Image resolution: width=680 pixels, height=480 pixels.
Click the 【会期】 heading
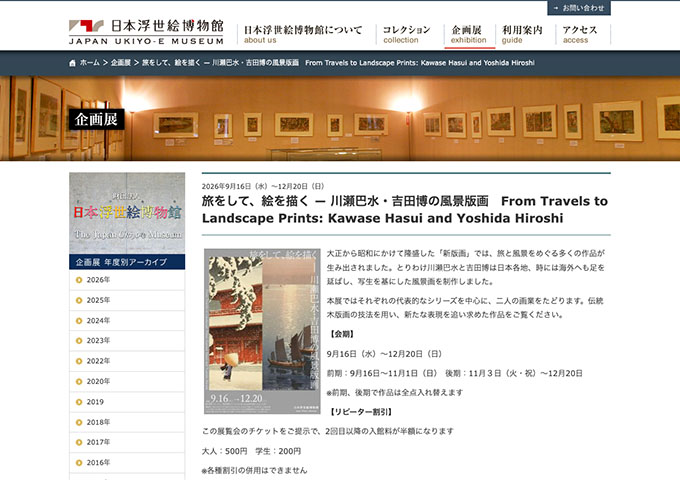(x=342, y=334)
